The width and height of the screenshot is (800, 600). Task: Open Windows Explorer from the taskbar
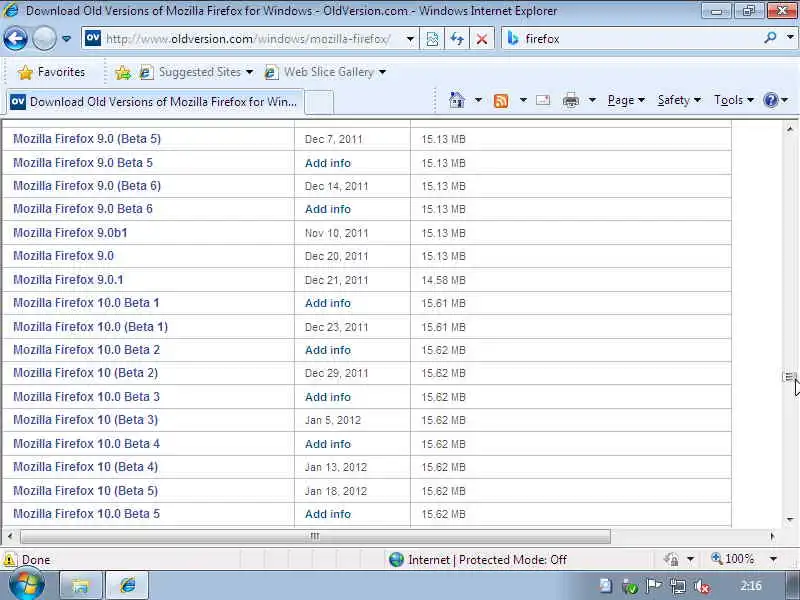point(81,585)
